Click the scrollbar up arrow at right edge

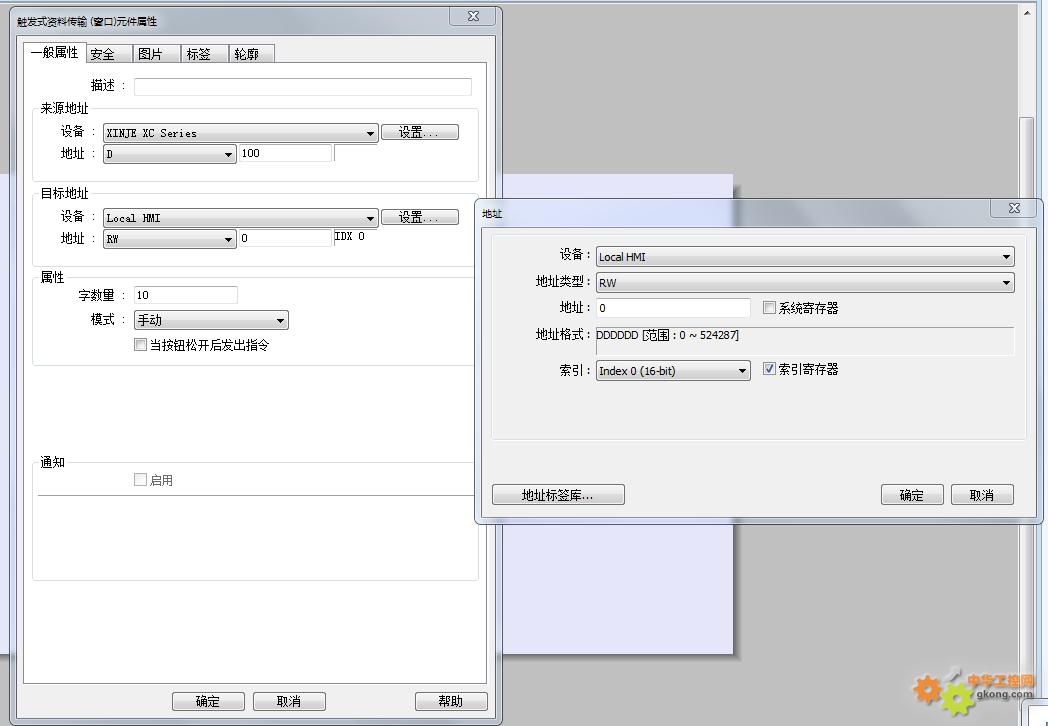coord(1027,13)
